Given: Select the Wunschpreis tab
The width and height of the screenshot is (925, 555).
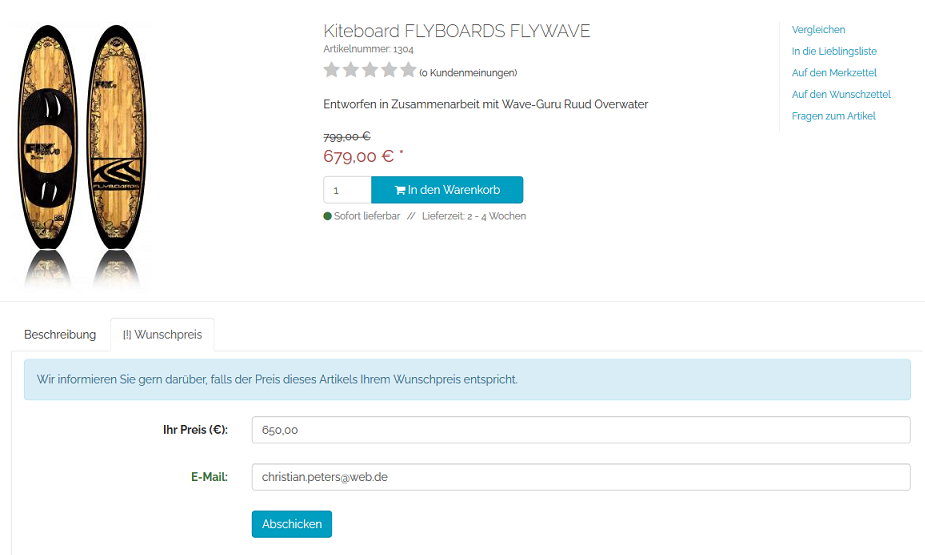Looking at the screenshot, I should pos(162,334).
